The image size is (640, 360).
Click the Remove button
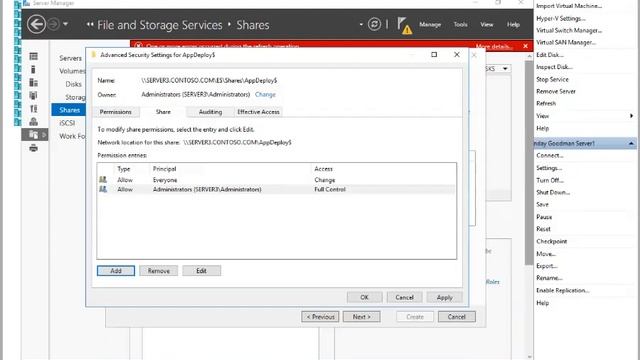click(158, 271)
